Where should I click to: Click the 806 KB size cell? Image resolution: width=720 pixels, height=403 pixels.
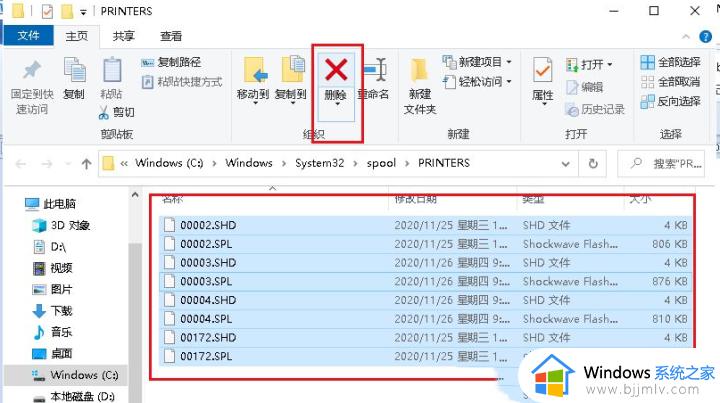(669, 244)
